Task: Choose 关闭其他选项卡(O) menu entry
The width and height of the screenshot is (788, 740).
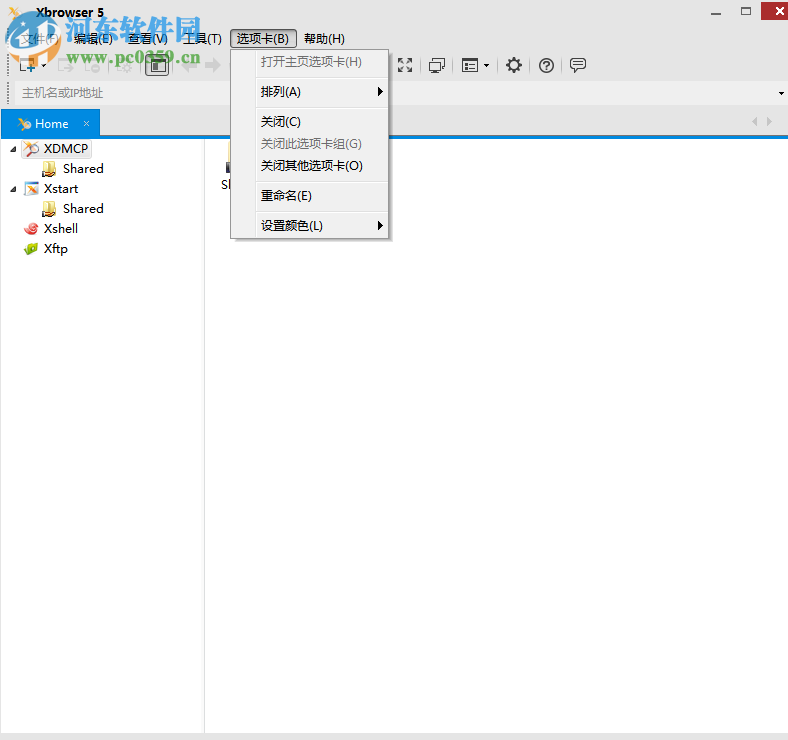Action: [x=310, y=166]
